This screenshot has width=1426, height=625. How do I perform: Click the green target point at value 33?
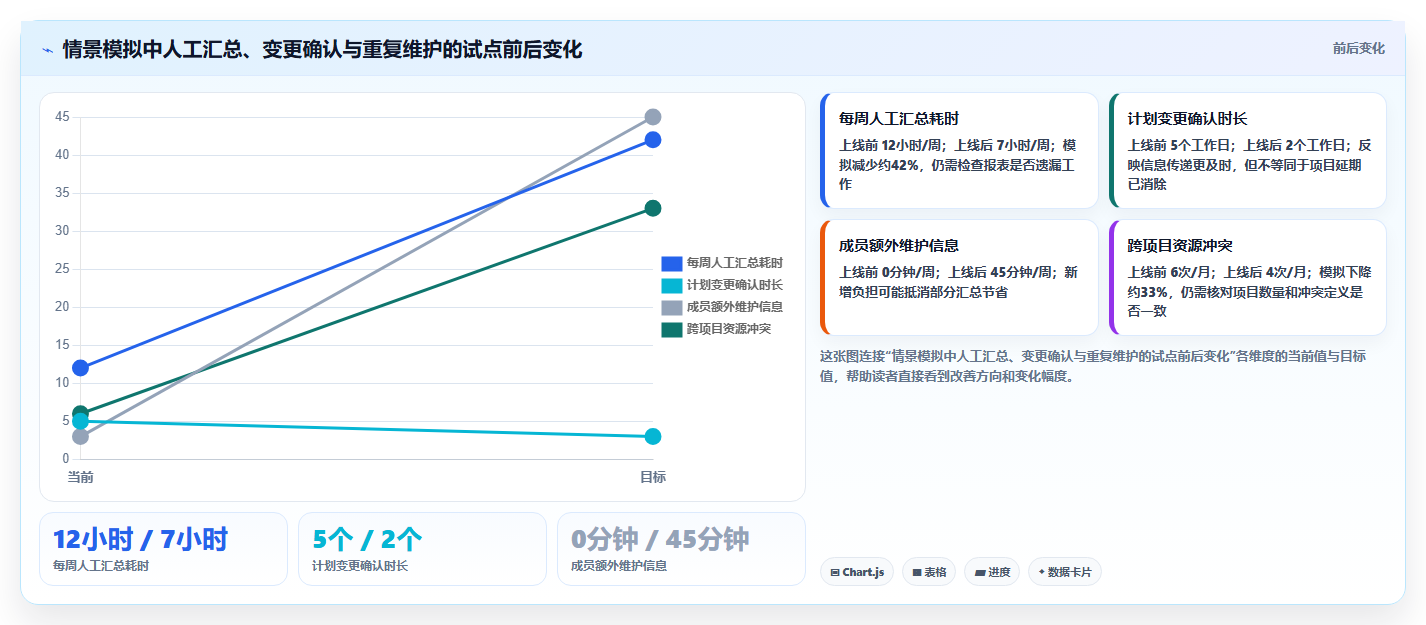click(x=653, y=208)
